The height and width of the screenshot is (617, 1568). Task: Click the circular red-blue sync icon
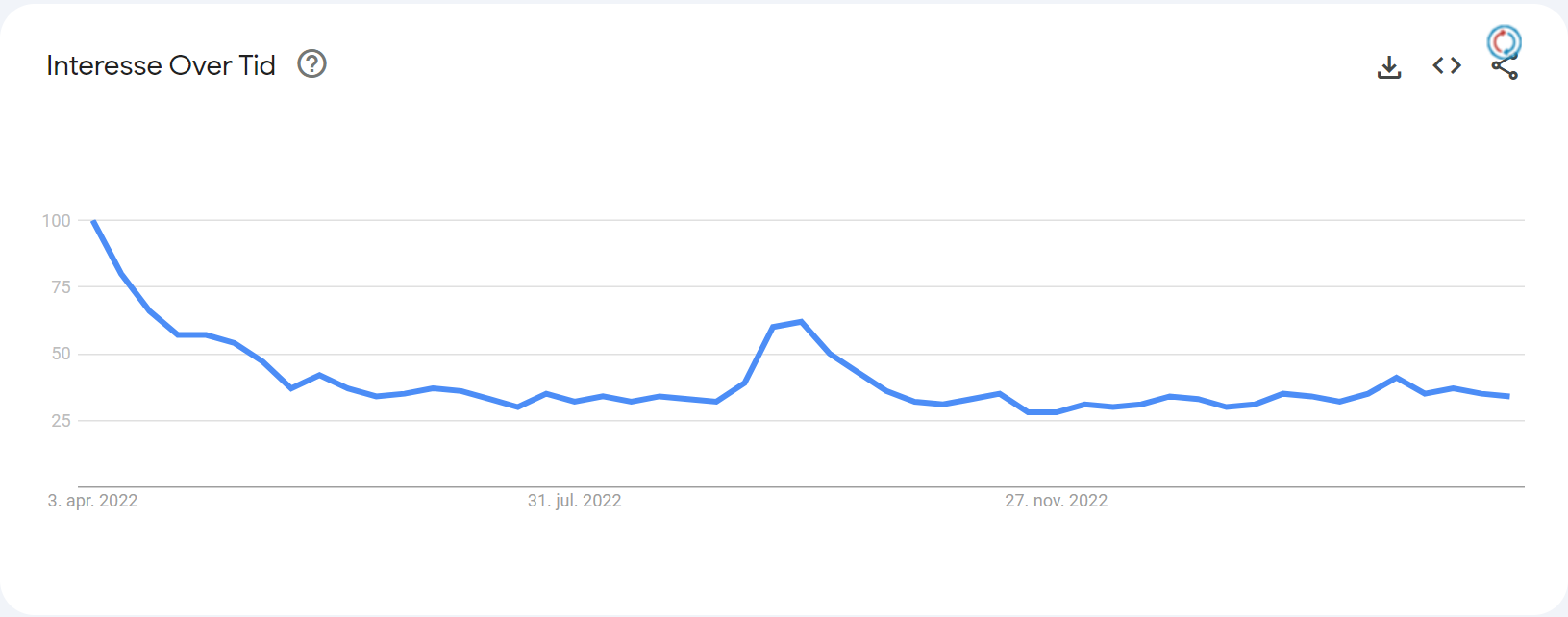click(1504, 41)
